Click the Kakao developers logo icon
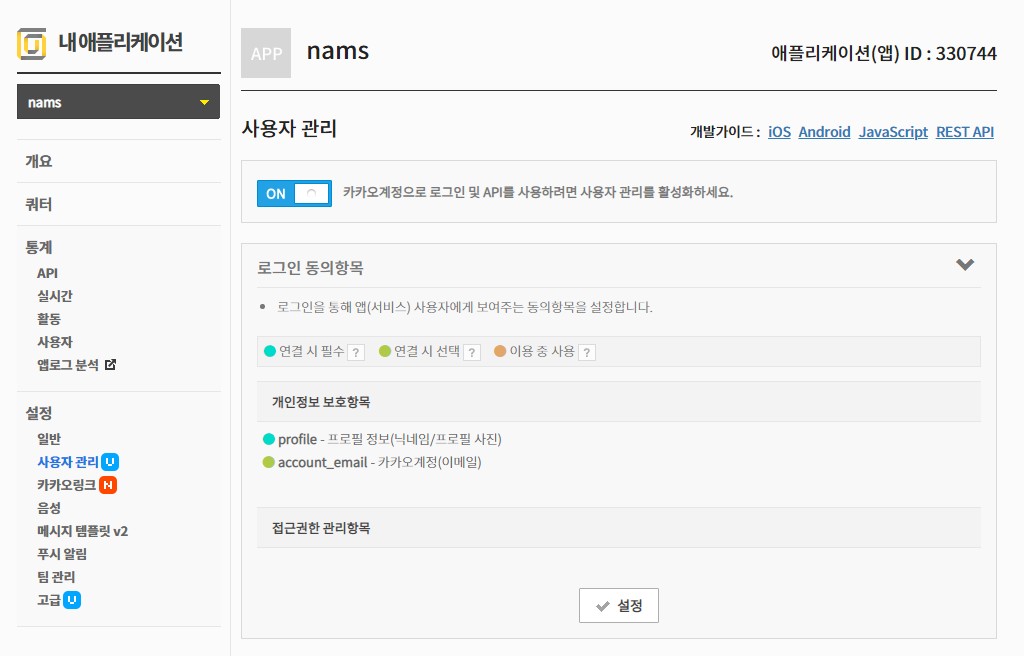 tap(31, 43)
